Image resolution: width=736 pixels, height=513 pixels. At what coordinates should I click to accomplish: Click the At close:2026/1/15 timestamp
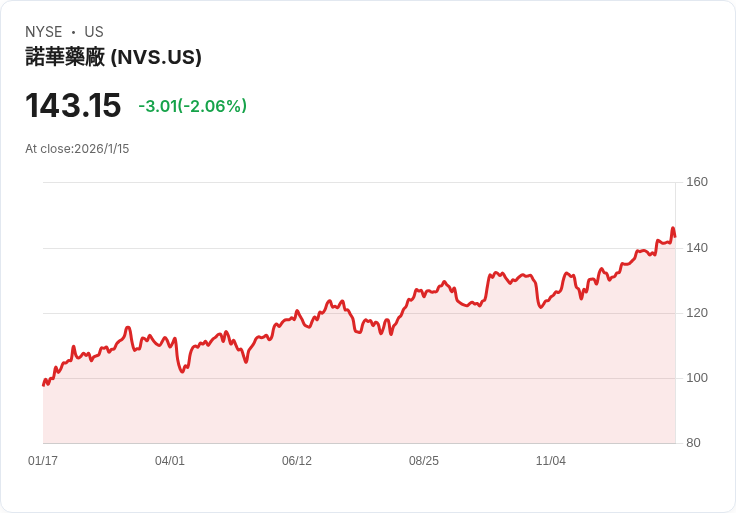point(77,149)
